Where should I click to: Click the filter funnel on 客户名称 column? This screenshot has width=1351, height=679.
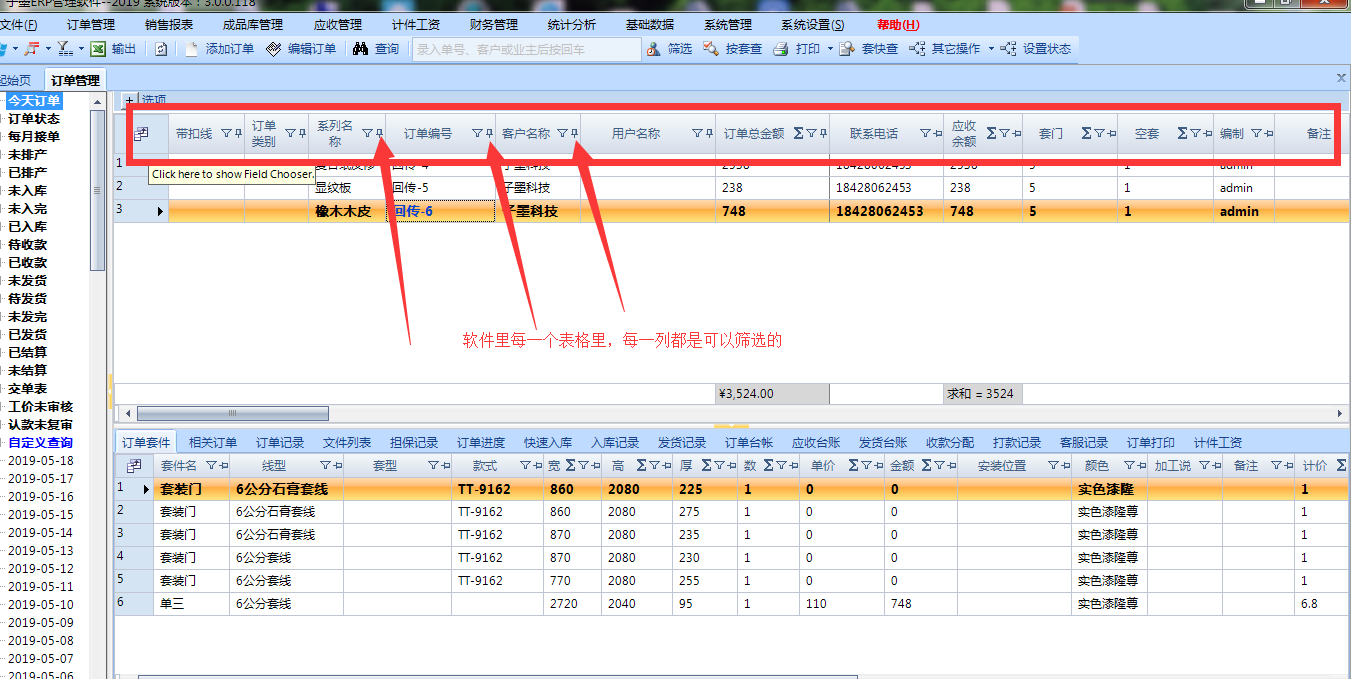[x=562, y=133]
